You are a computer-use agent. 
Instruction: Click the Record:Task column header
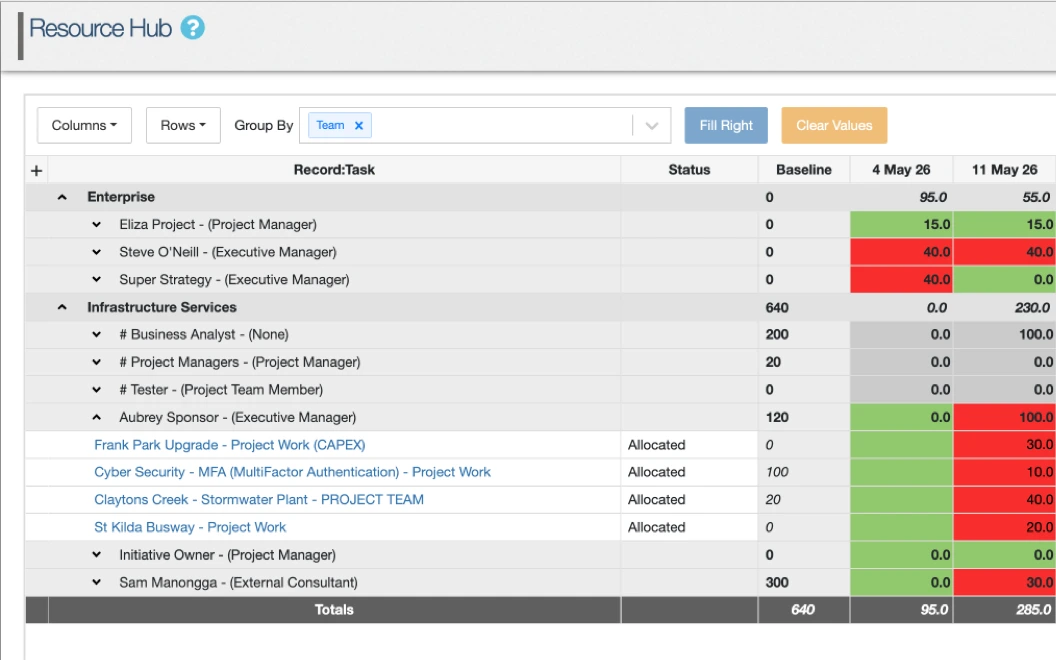334,170
